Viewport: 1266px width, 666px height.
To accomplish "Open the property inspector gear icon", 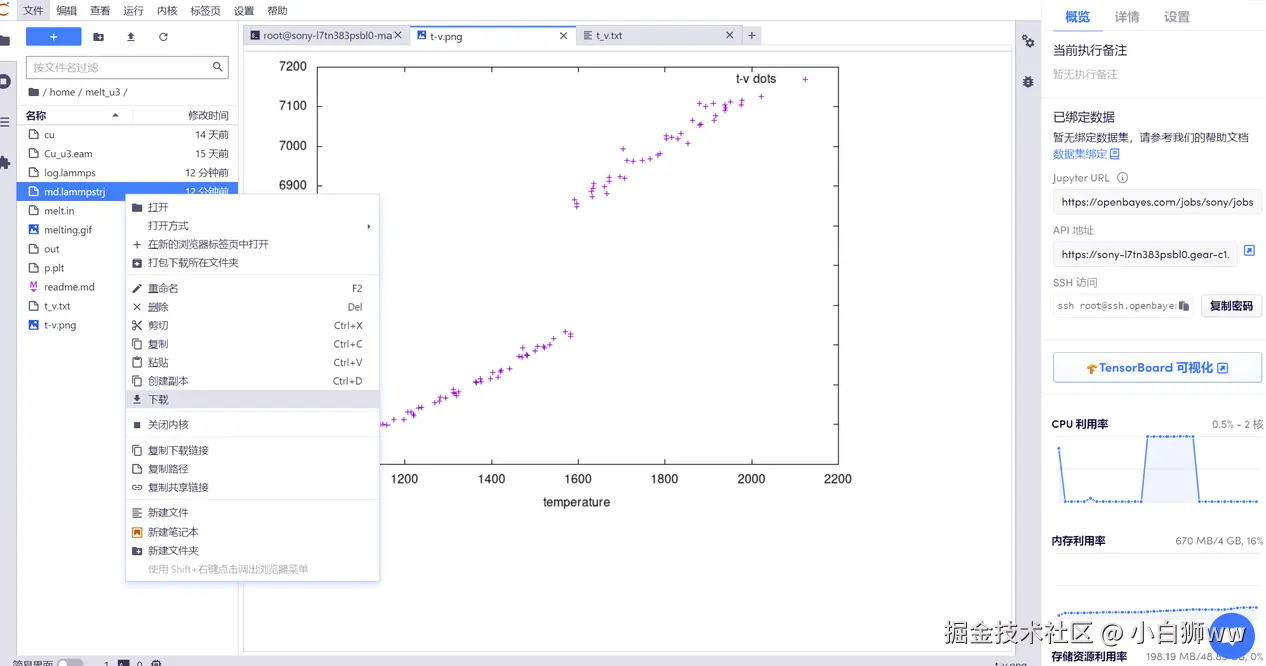I will point(1028,41).
